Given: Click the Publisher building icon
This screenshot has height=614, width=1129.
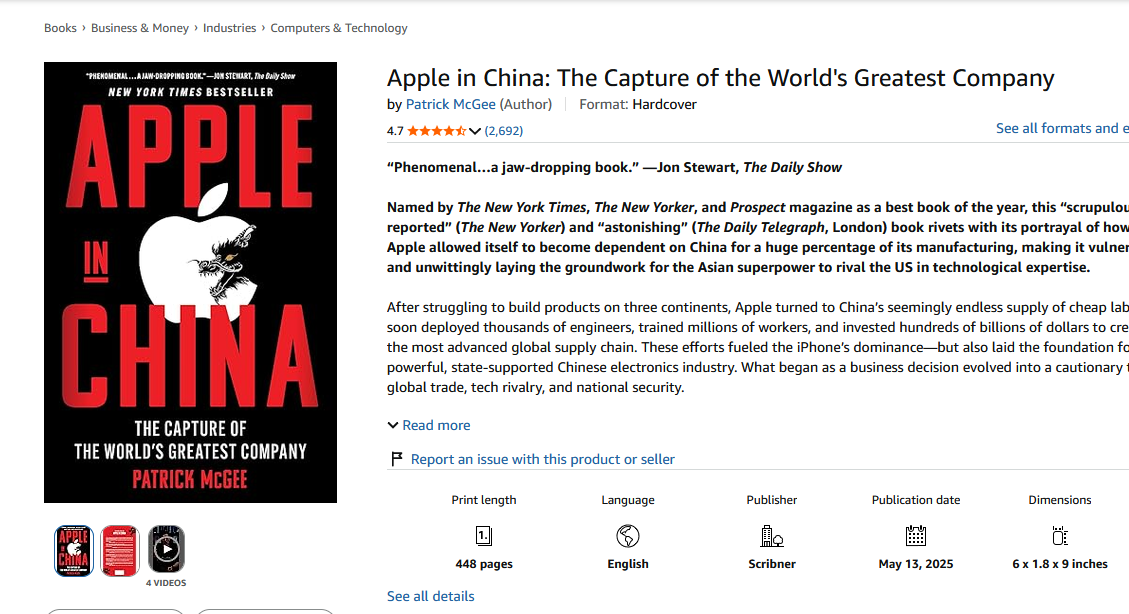Looking at the screenshot, I should pos(772,536).
